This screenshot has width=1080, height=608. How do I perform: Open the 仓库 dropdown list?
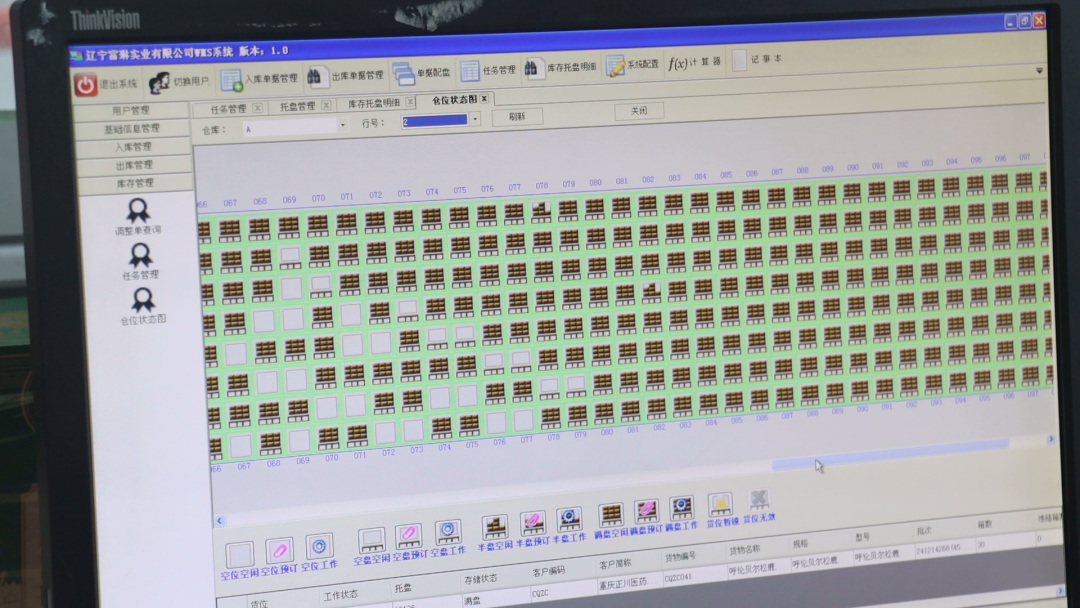pos(342,125)
